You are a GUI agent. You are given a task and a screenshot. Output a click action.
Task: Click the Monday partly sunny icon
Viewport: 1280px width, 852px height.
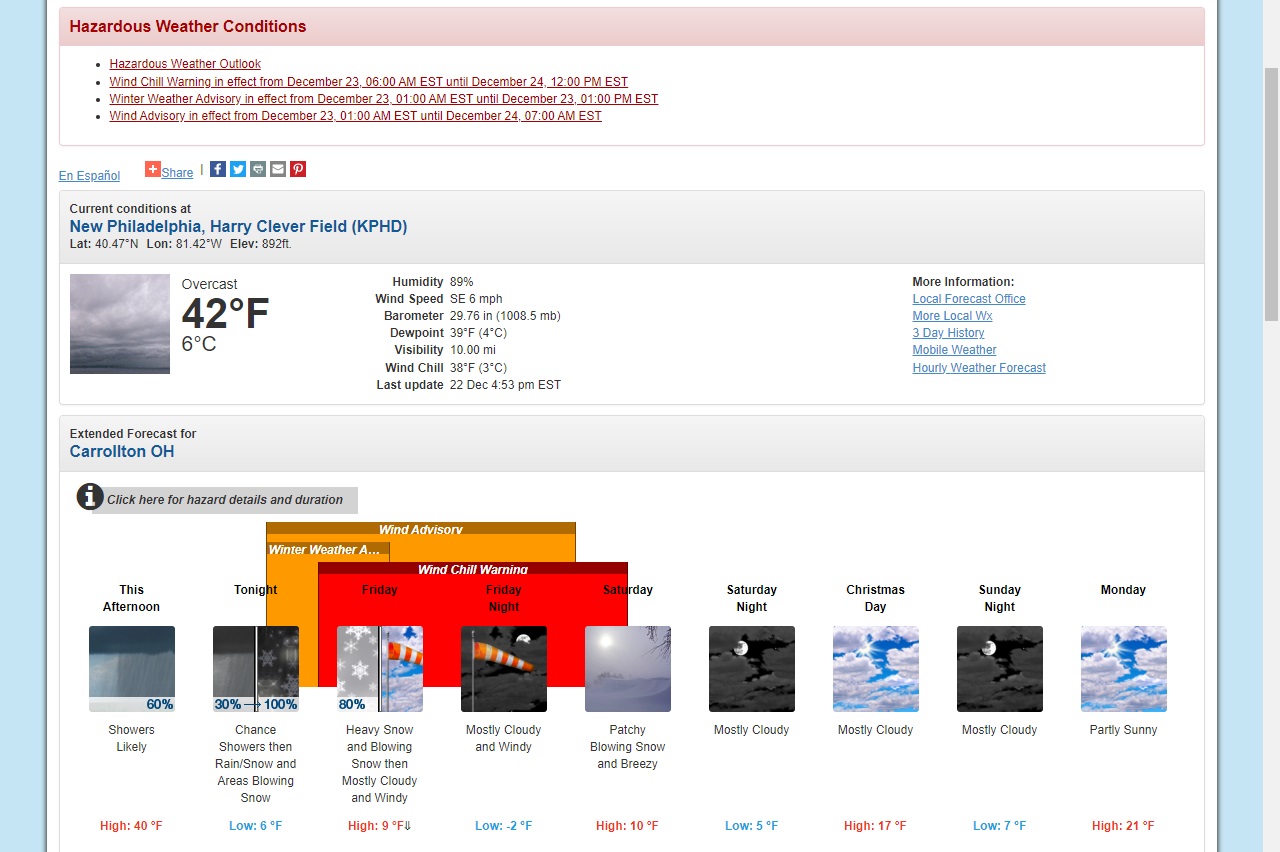(x=1124, y=669)
